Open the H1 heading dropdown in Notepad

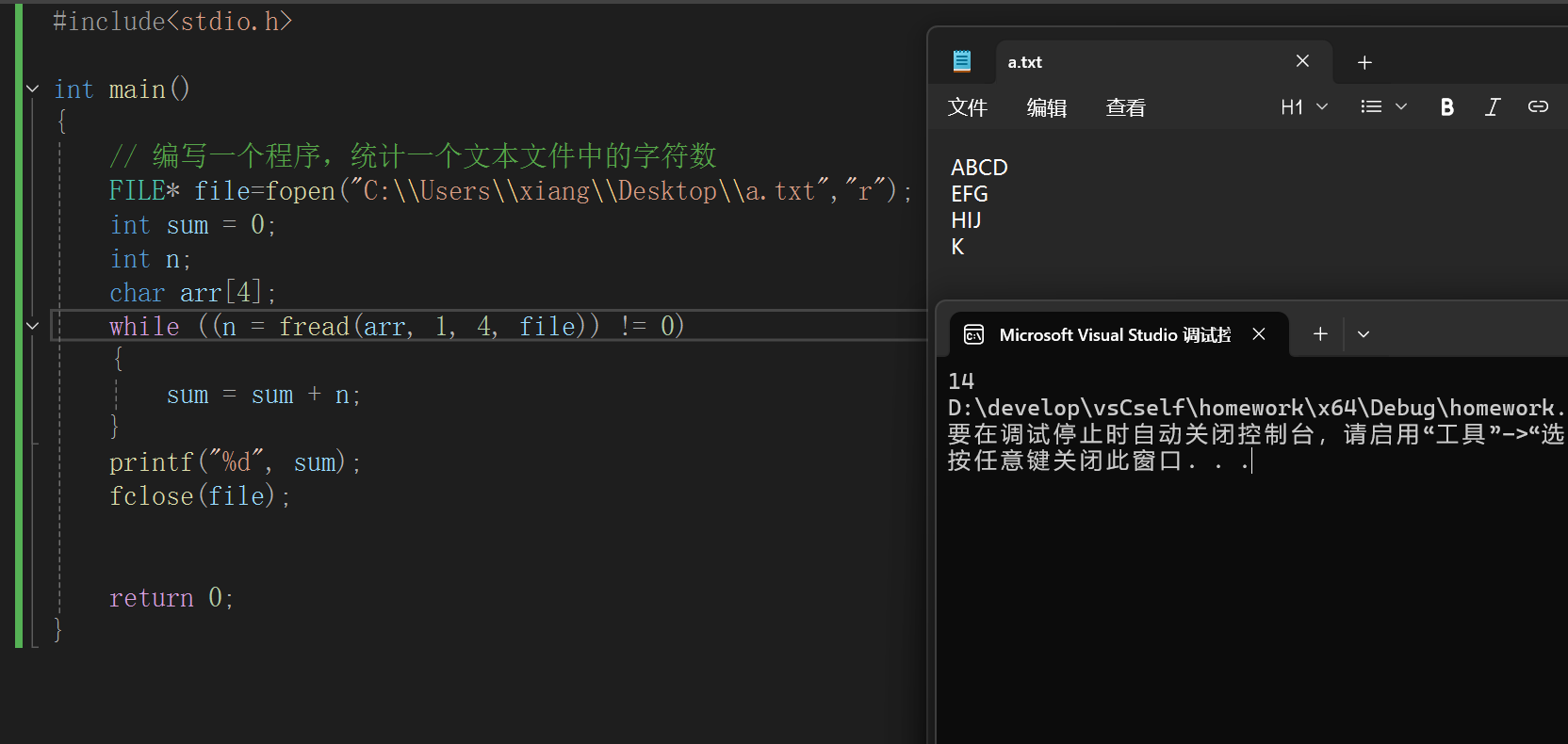click(x=1304, y=107)
